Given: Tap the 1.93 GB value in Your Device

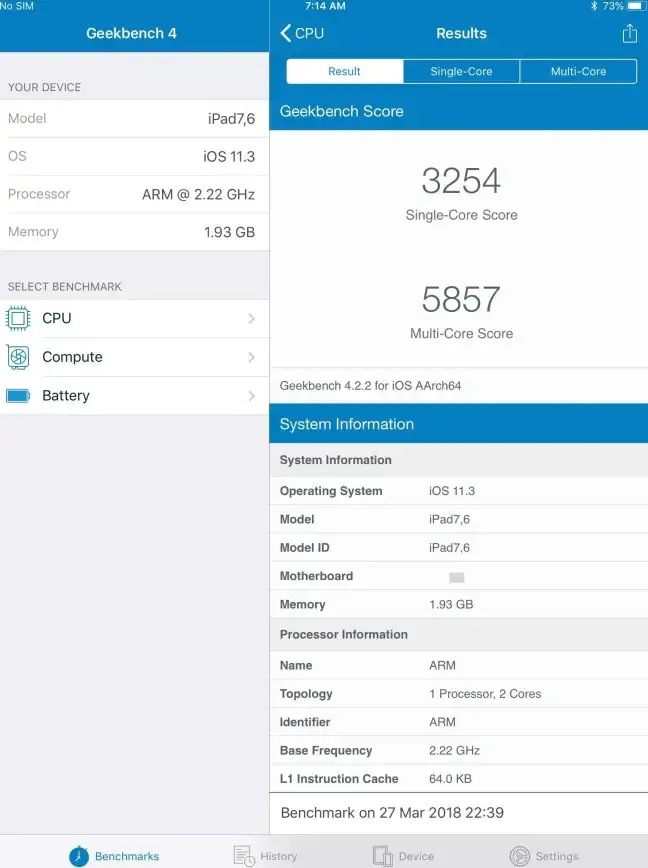Looking at the screenshot, I should (230, 232).
